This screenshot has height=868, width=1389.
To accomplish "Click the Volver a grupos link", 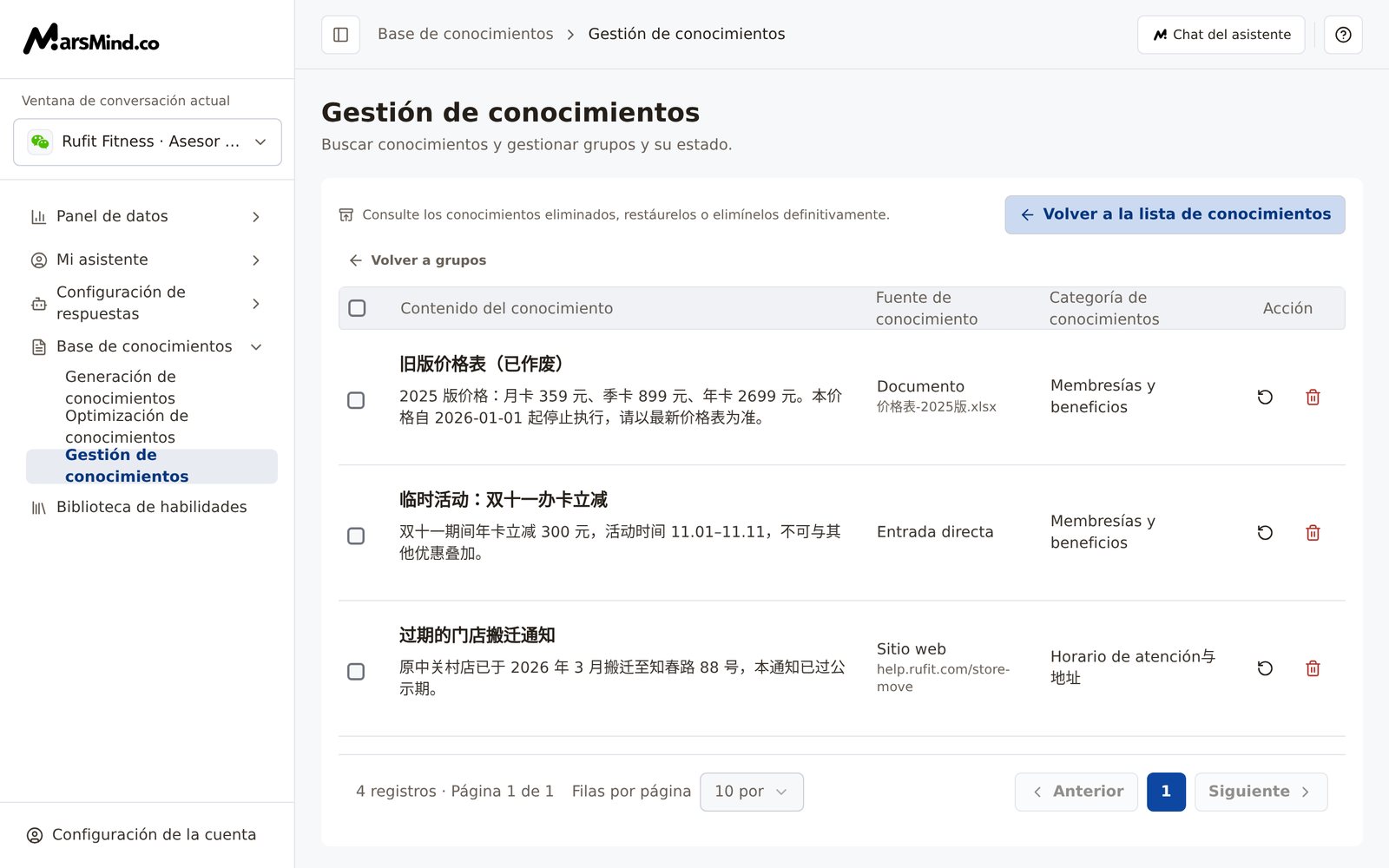I will (418, 260).
